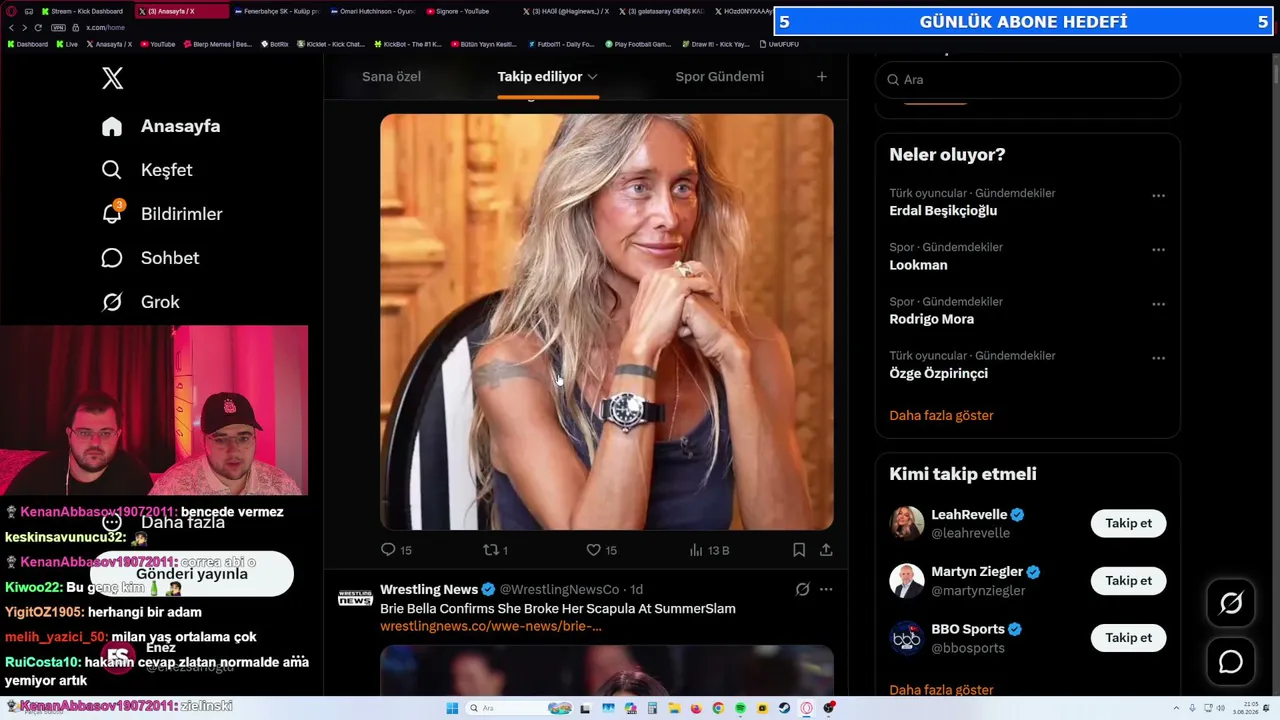Toggle the browser VPN badge
This screenshot has height=720, width=1280.
(58, 27)
